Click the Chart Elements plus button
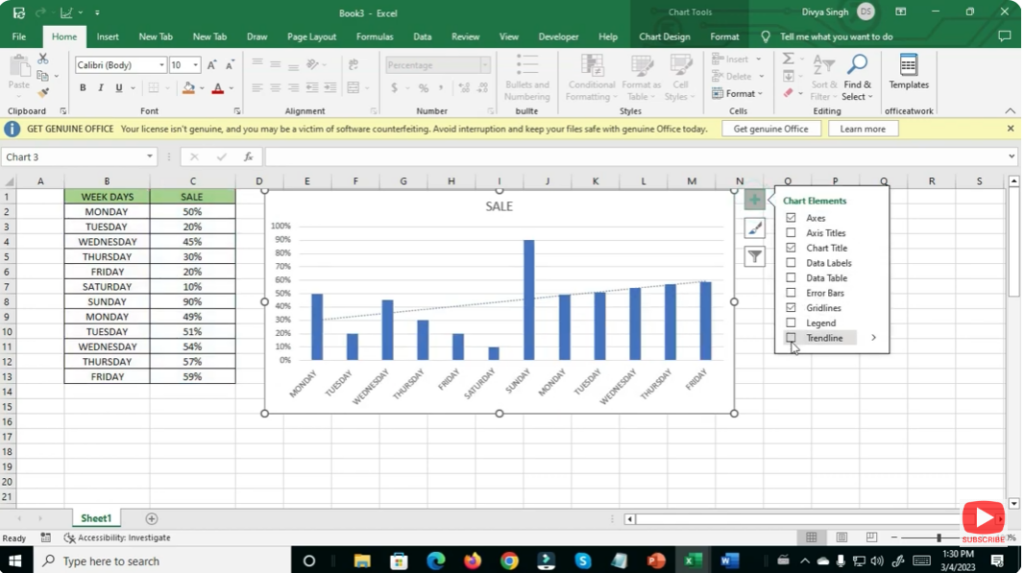This screenshot has height=573, width=1024. [755, 200]
